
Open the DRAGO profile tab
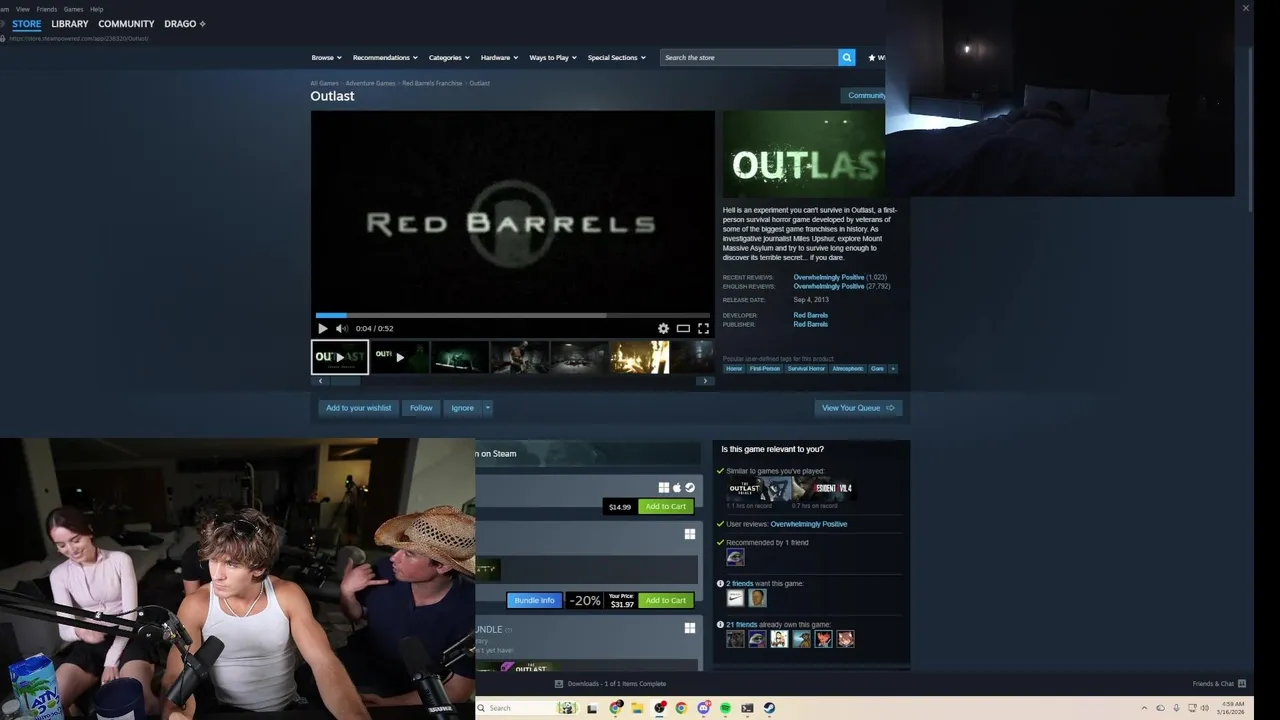[x=185, y=24]
